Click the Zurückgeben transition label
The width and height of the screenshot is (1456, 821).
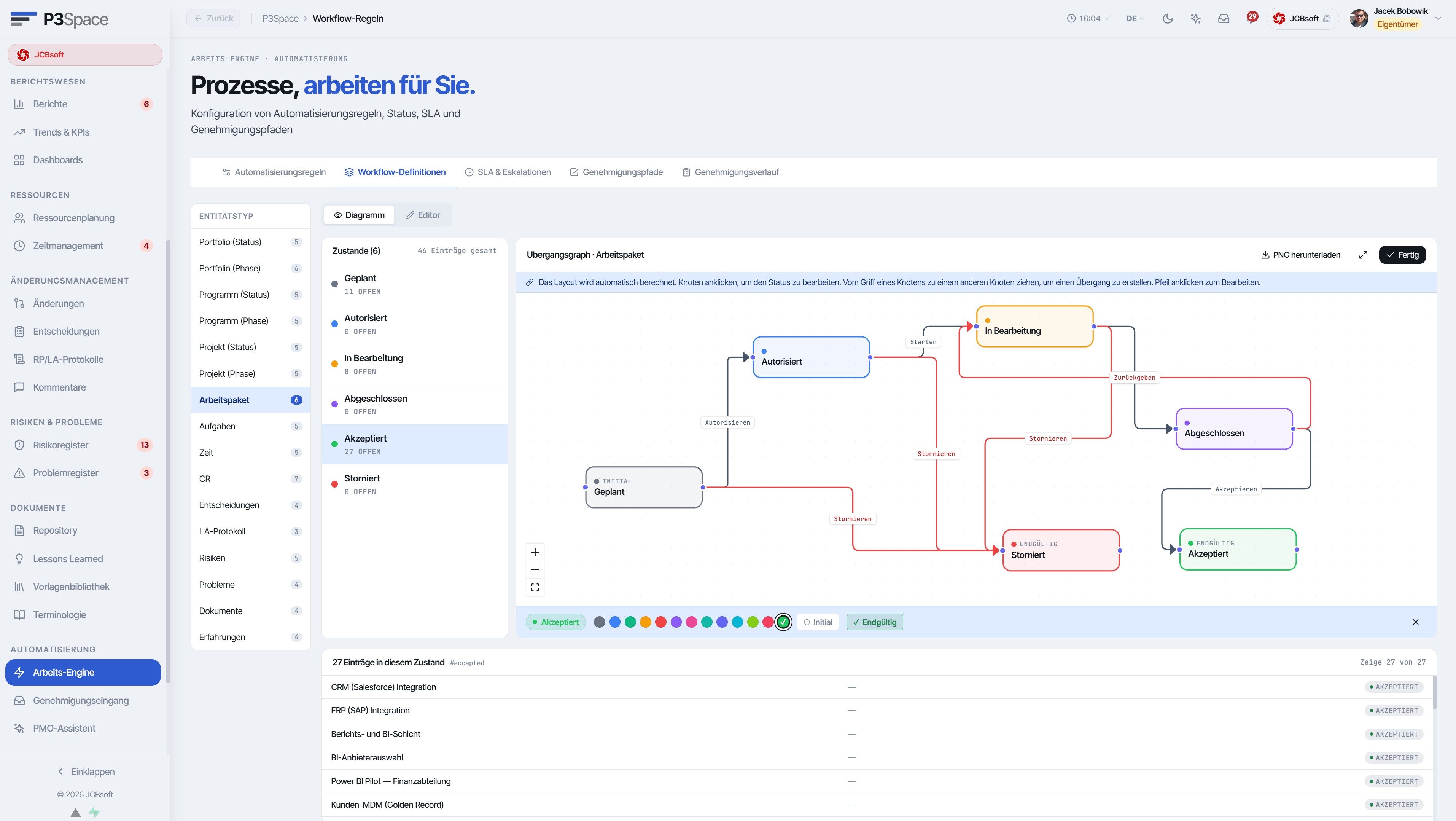click(1135, 378)
